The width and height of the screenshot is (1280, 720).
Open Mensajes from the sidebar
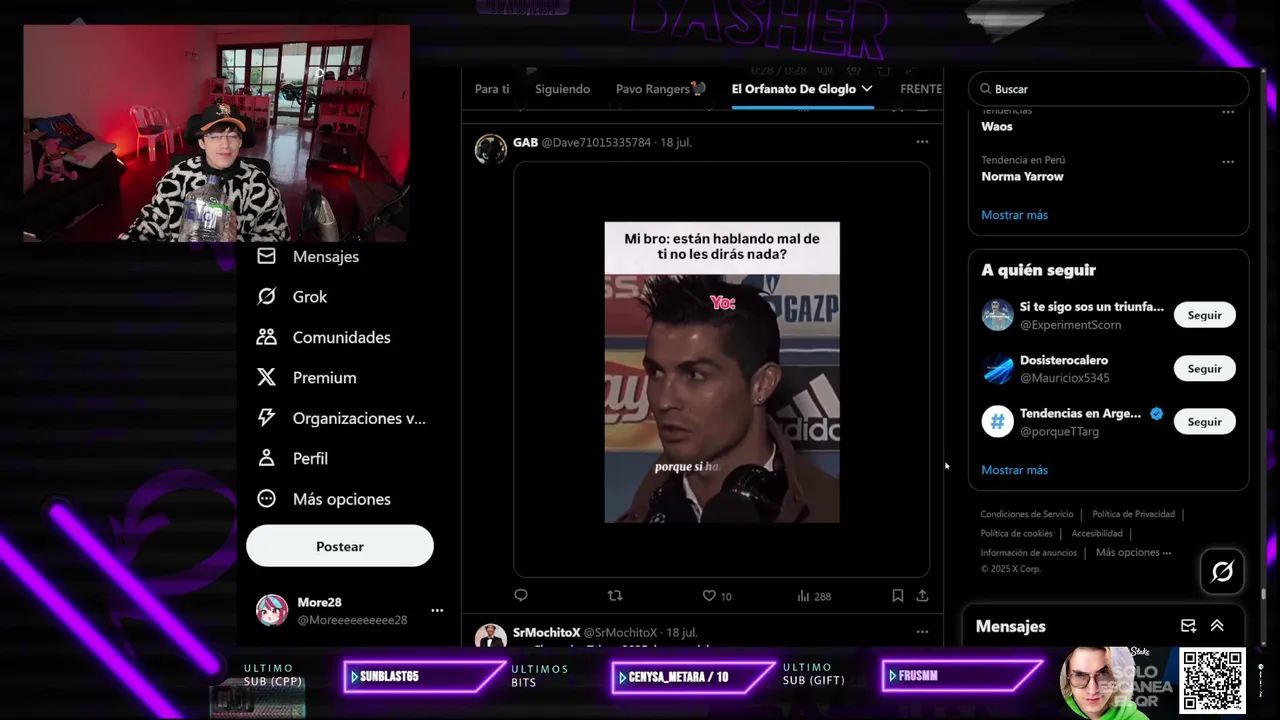[309, 257]
